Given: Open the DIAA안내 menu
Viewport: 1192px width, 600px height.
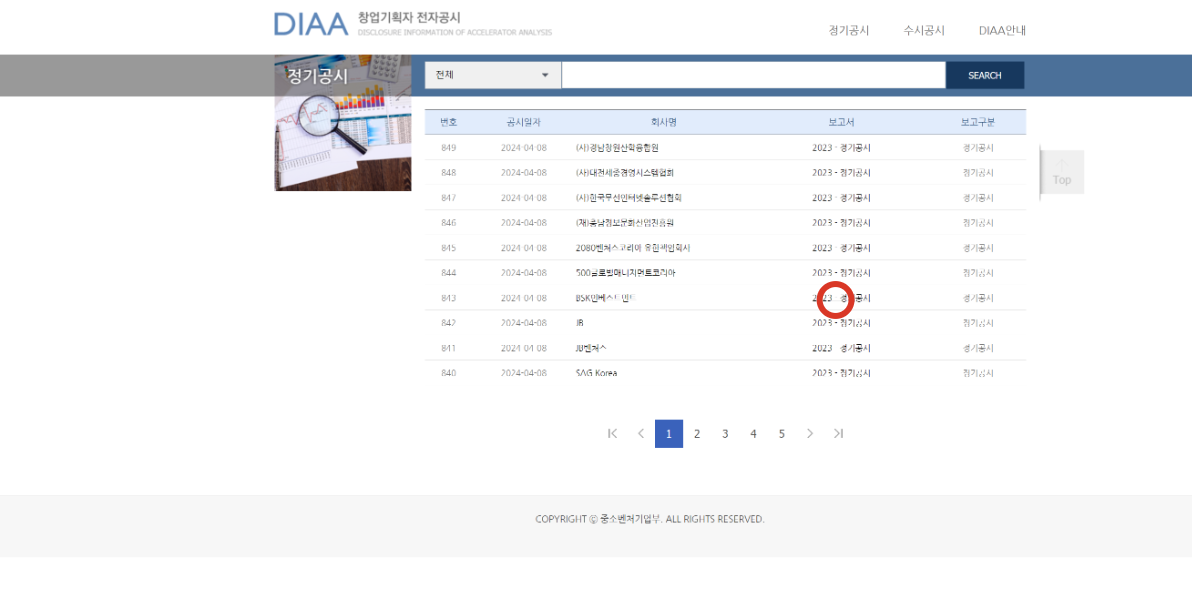Looking at the screenshot, I should point(1002,30).
